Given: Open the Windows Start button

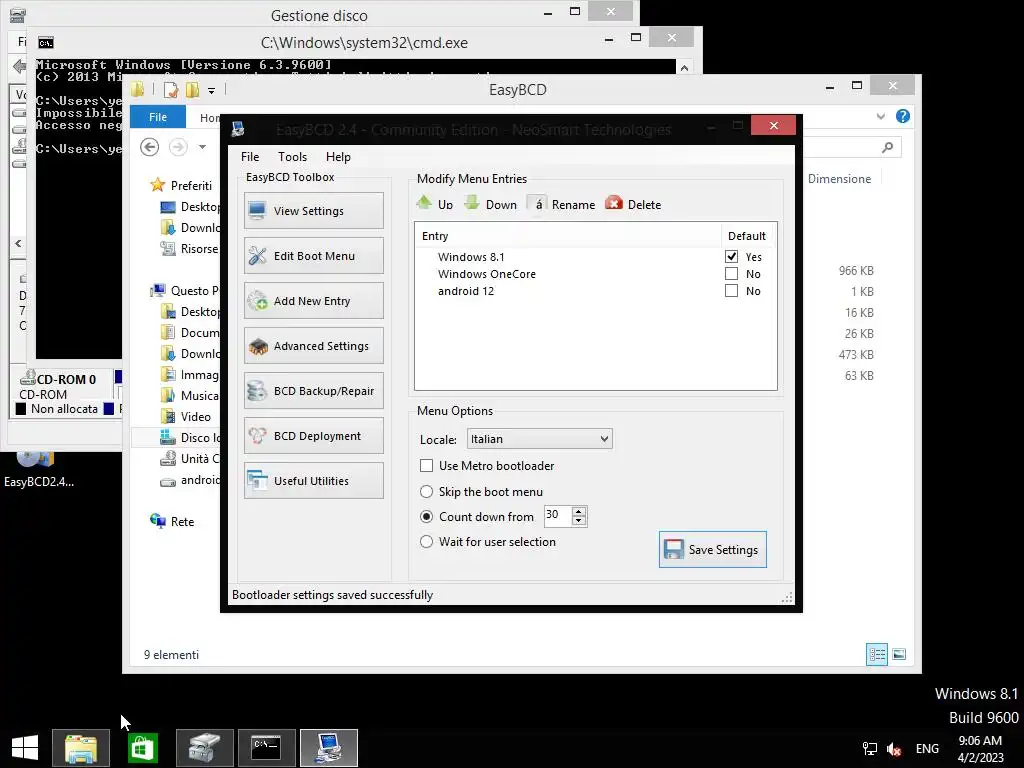Looking at the screenshot, I should coord(25,748).
